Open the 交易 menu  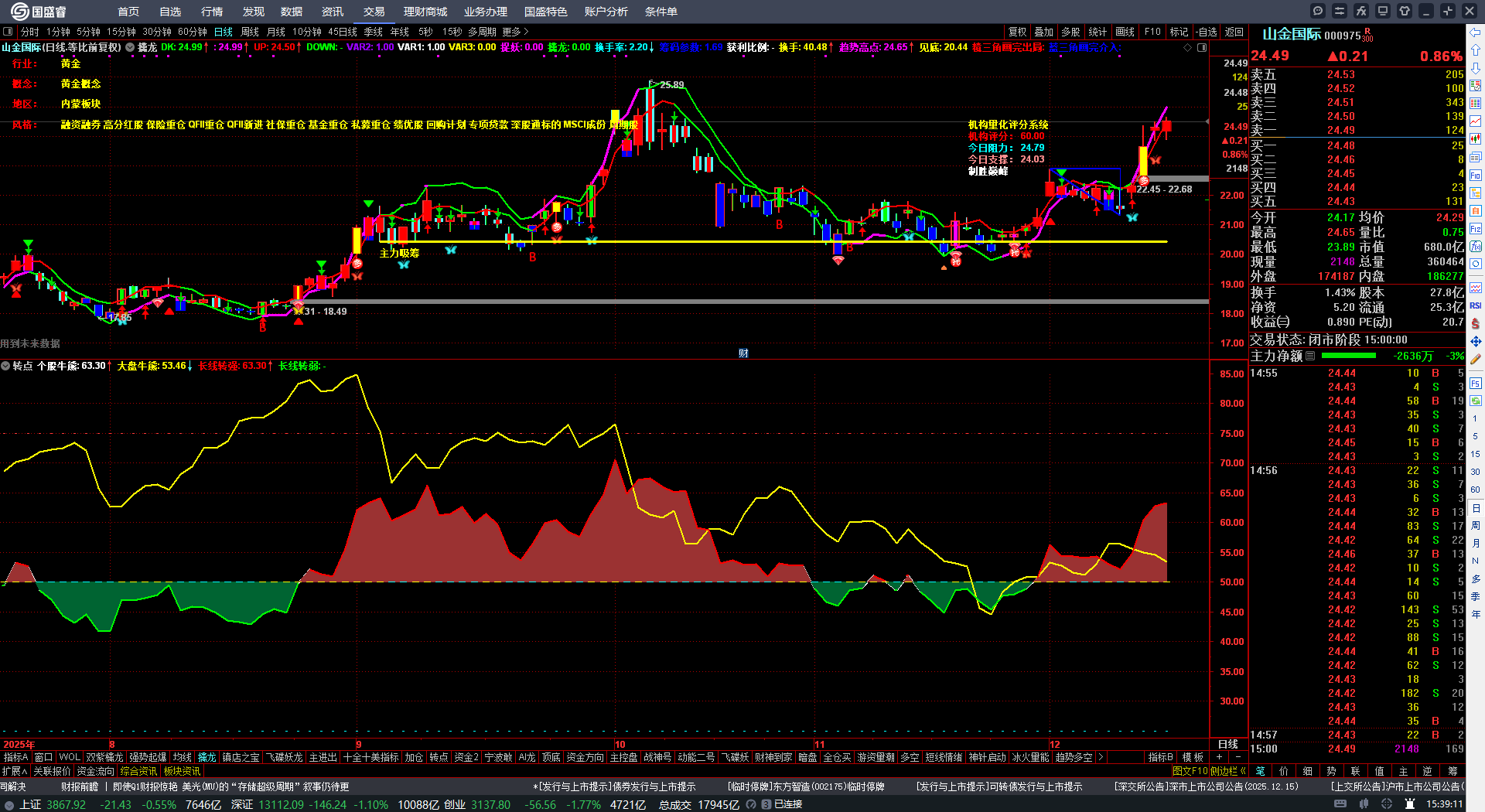pyautogui.click(x=374, y=12)
